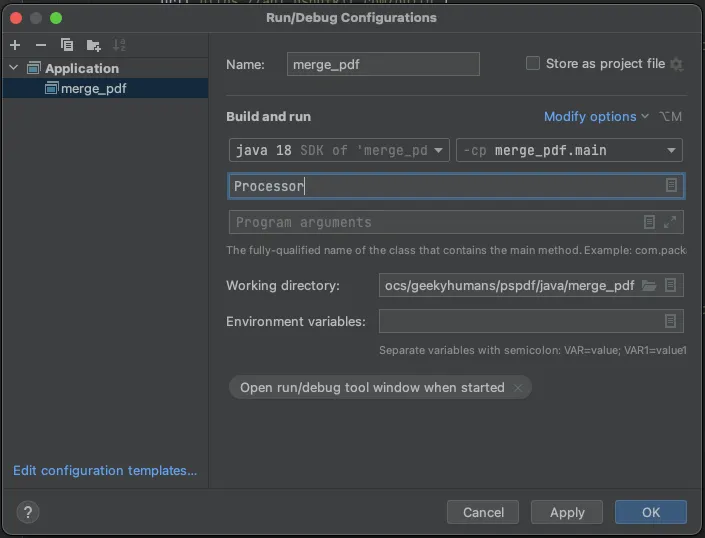Click the Add New Configuration plus icon
This screenshot has width=705, height=538.
pyautogui.click(x=15, y=45)
